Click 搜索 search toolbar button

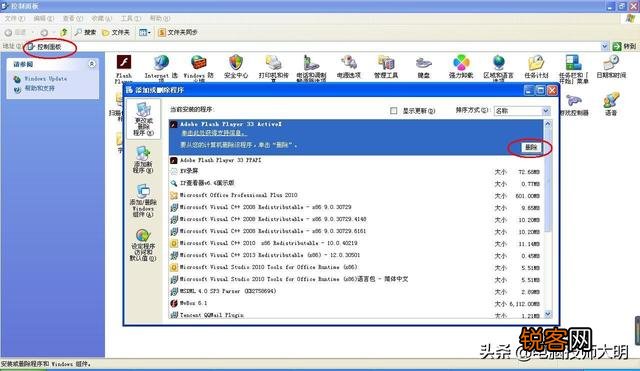pyautogui.click(x=85, y=32)
